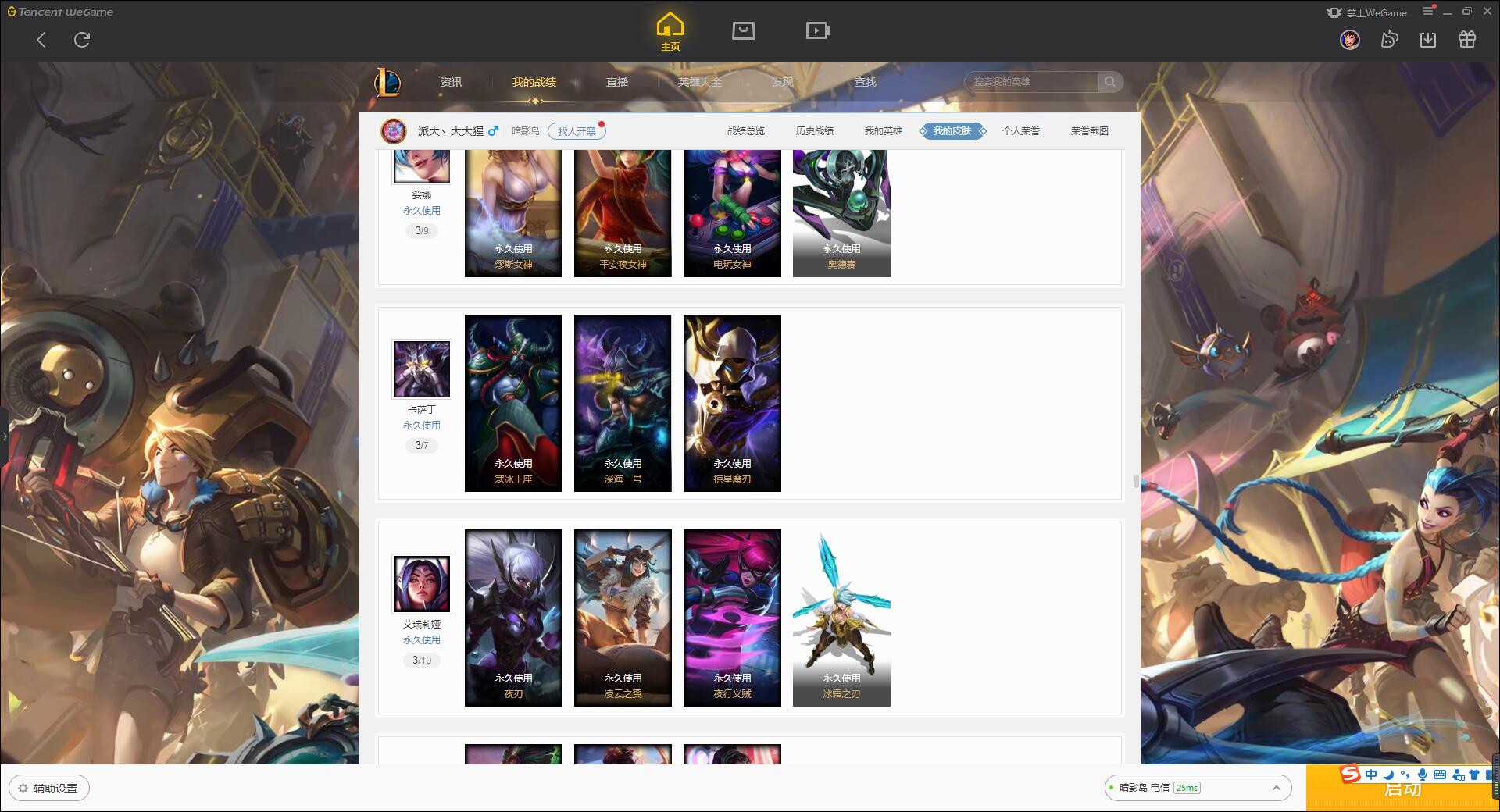The image size is (1500, 812).
Task: Open the chat messages icon
Action: 1389,40
